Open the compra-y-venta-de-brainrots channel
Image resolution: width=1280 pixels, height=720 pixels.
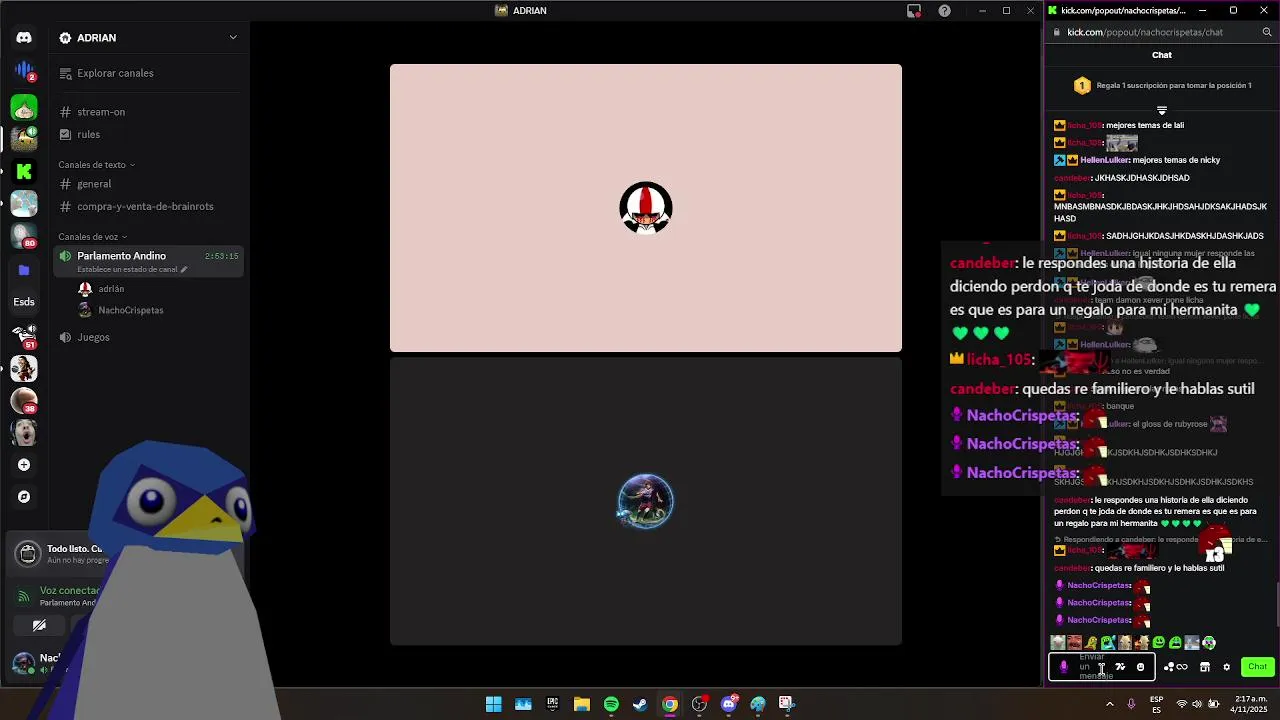coord(147,206)
